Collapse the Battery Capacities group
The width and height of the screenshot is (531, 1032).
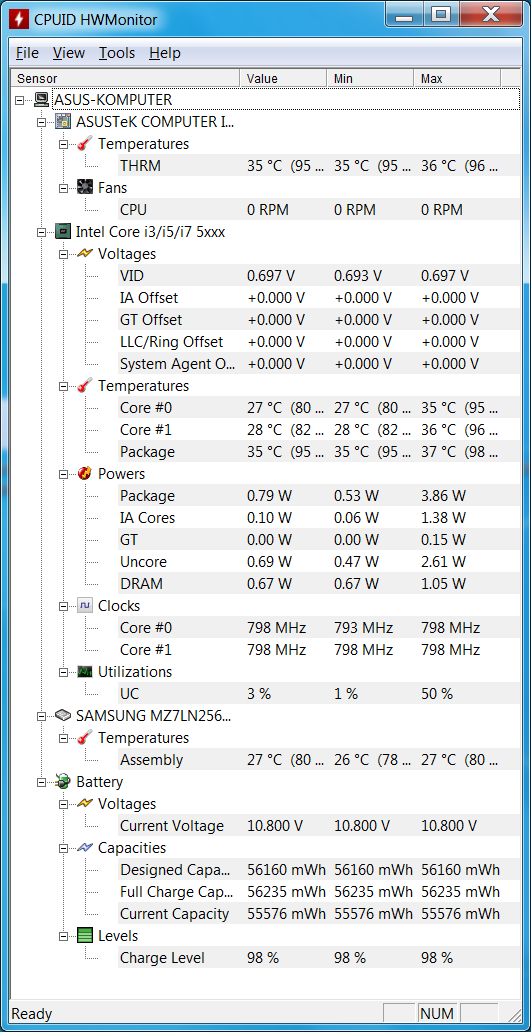63,848
